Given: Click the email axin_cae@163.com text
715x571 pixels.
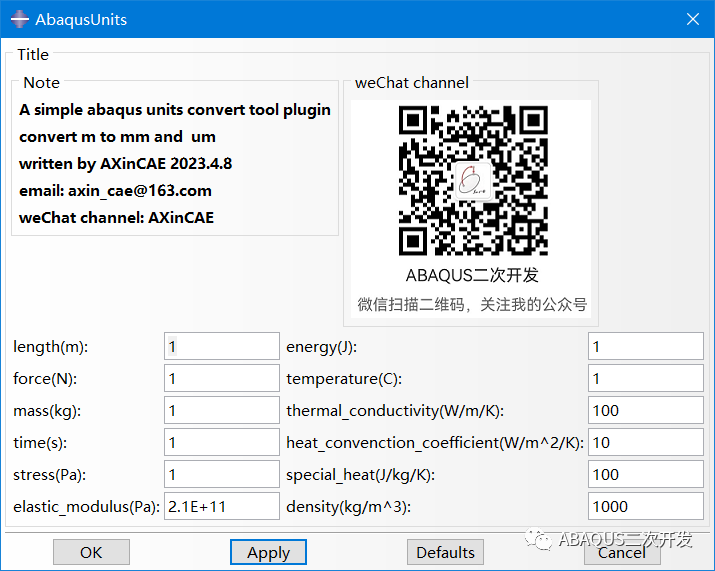Looking at the screenshot, I should 115,191.
